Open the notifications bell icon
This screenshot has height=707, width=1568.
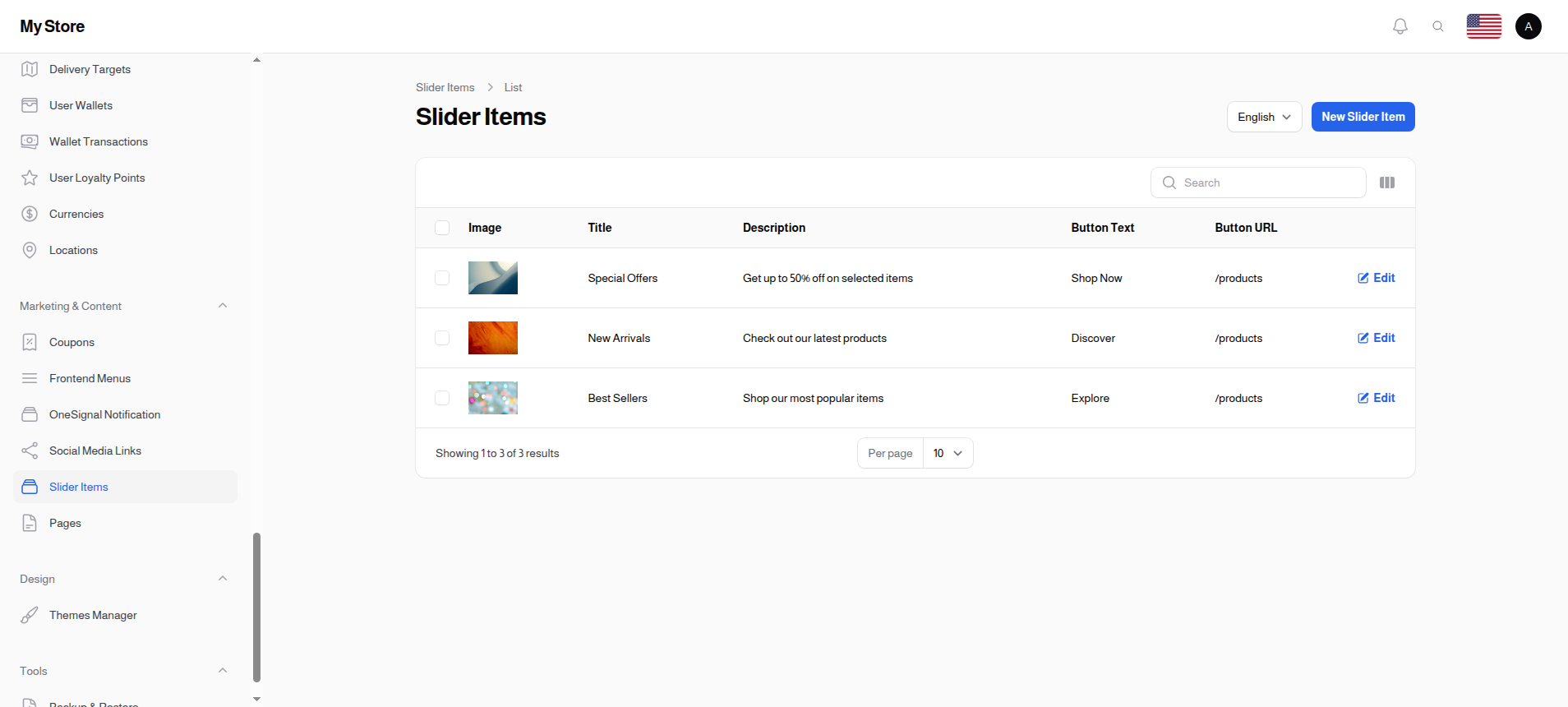1400,26
